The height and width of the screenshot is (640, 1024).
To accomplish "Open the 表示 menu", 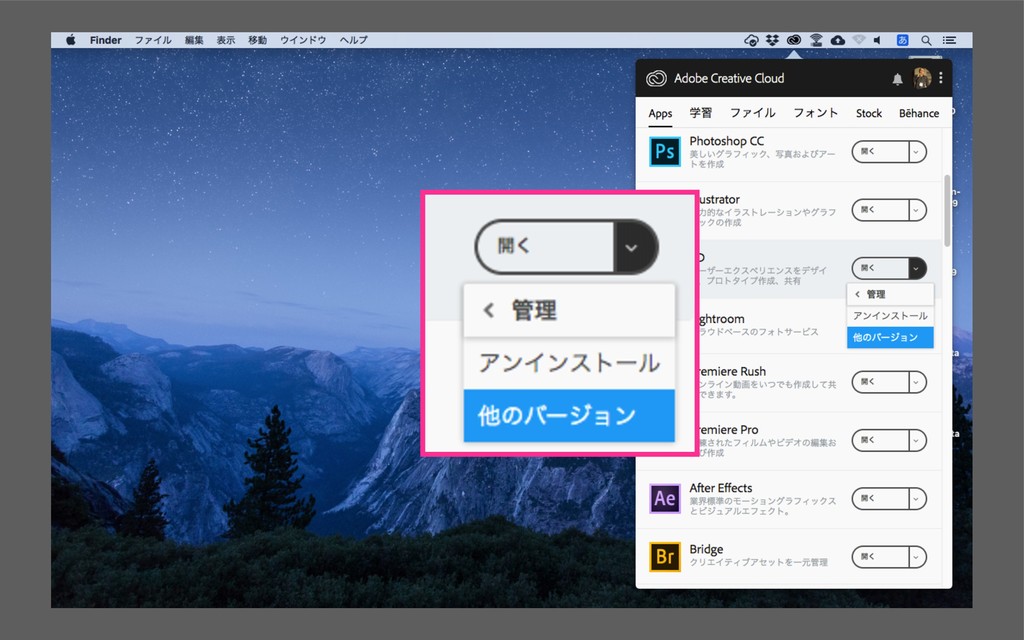I will point(226,40).
